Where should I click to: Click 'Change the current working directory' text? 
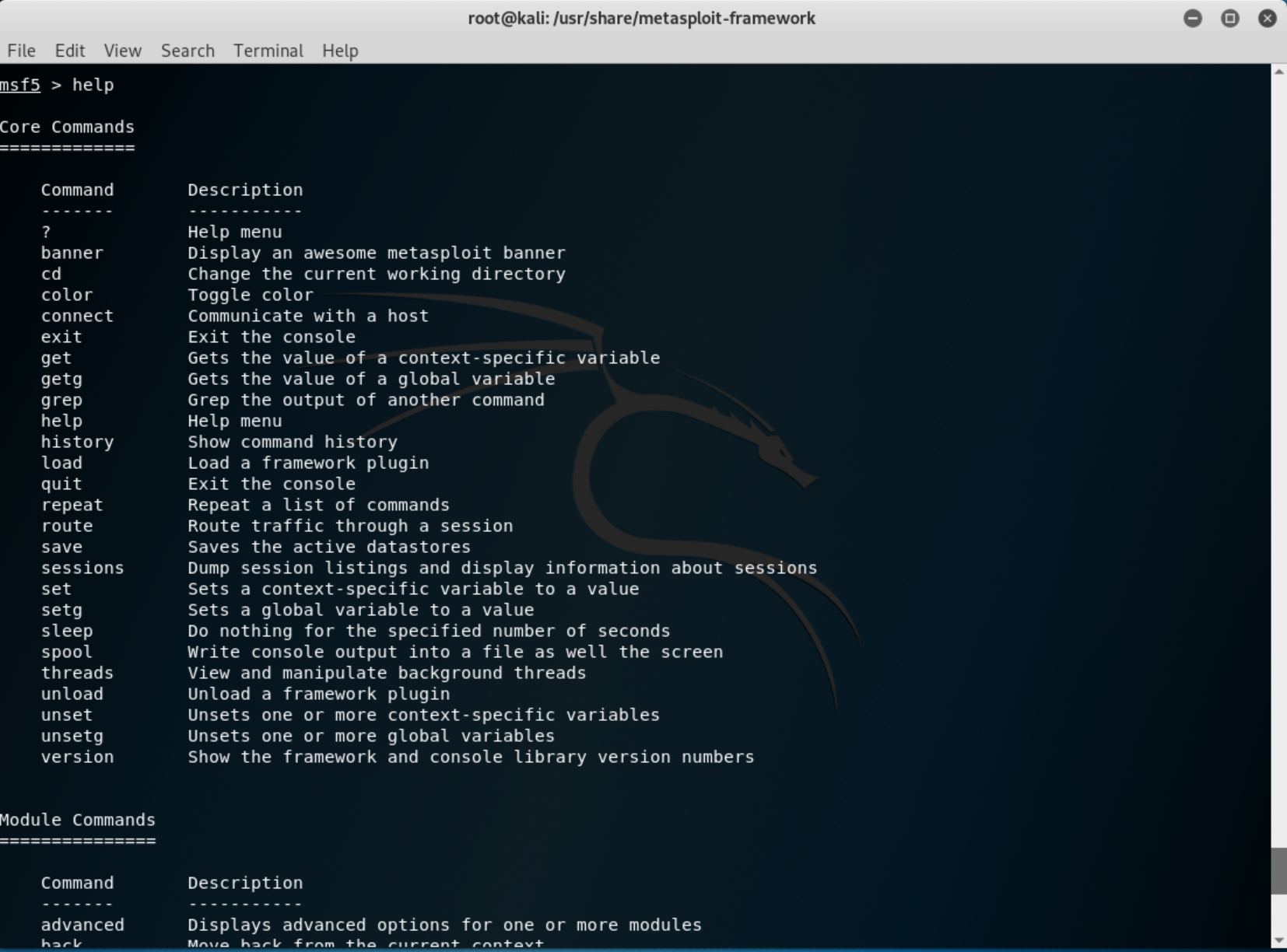tap(377, 274)
